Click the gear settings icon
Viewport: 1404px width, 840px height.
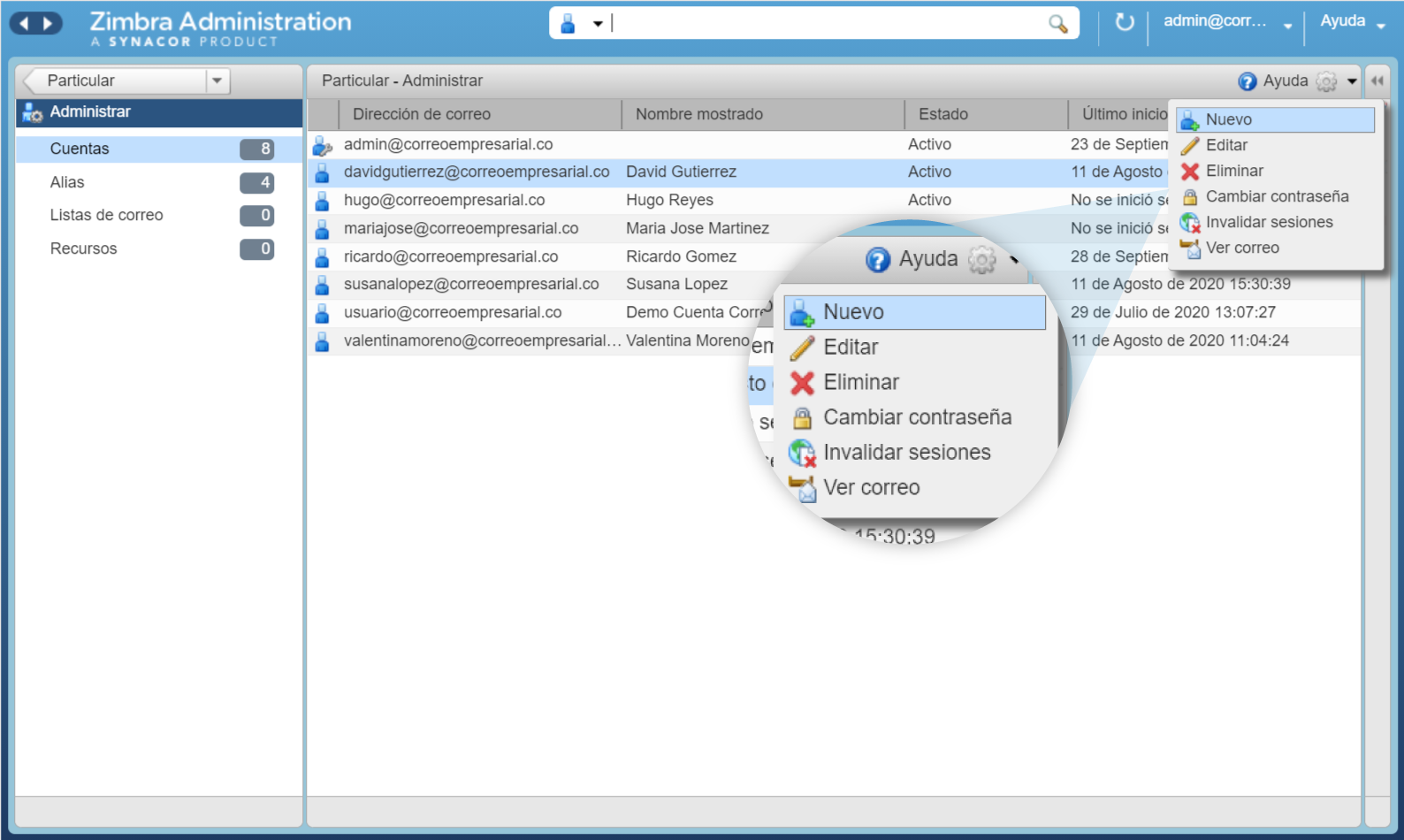(1326, 81)
